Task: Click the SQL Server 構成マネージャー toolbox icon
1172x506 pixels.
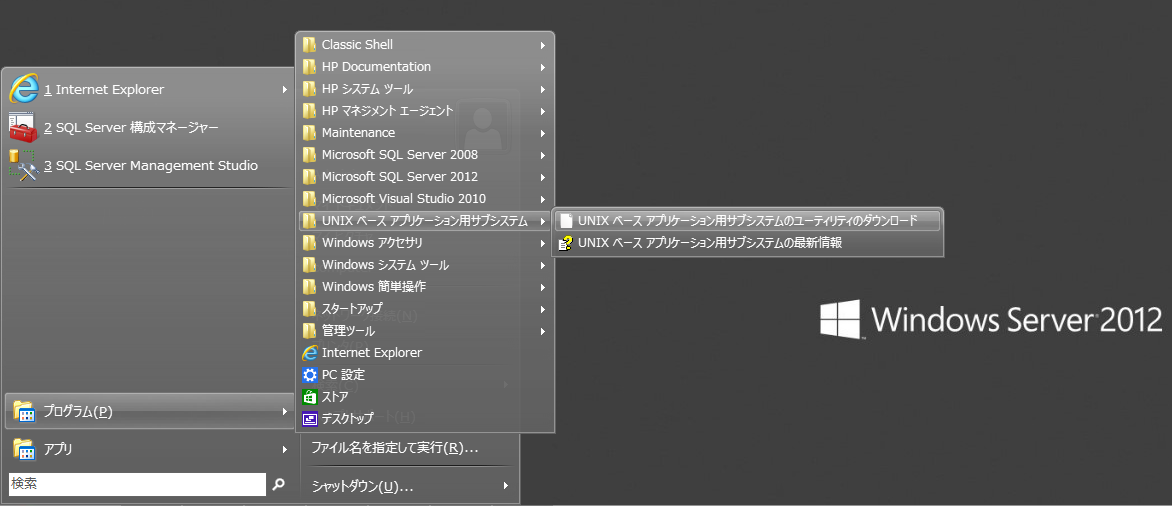Action: click(24, 128)
